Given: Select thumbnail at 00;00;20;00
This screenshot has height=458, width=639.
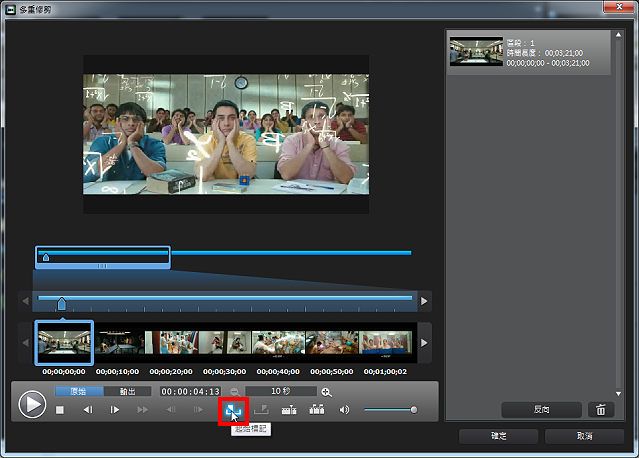Looking at the screenshot, I should point(172,342).
